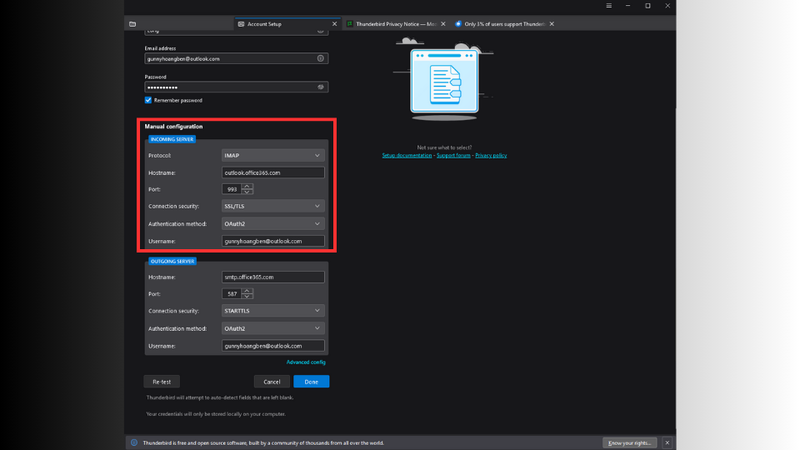
Task: Close the Account Setup tab
Action: 335,24
